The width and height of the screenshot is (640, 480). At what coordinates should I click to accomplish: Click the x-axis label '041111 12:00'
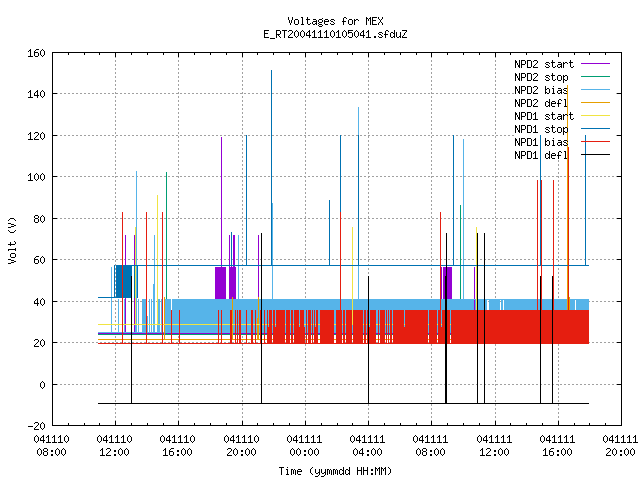494,446
